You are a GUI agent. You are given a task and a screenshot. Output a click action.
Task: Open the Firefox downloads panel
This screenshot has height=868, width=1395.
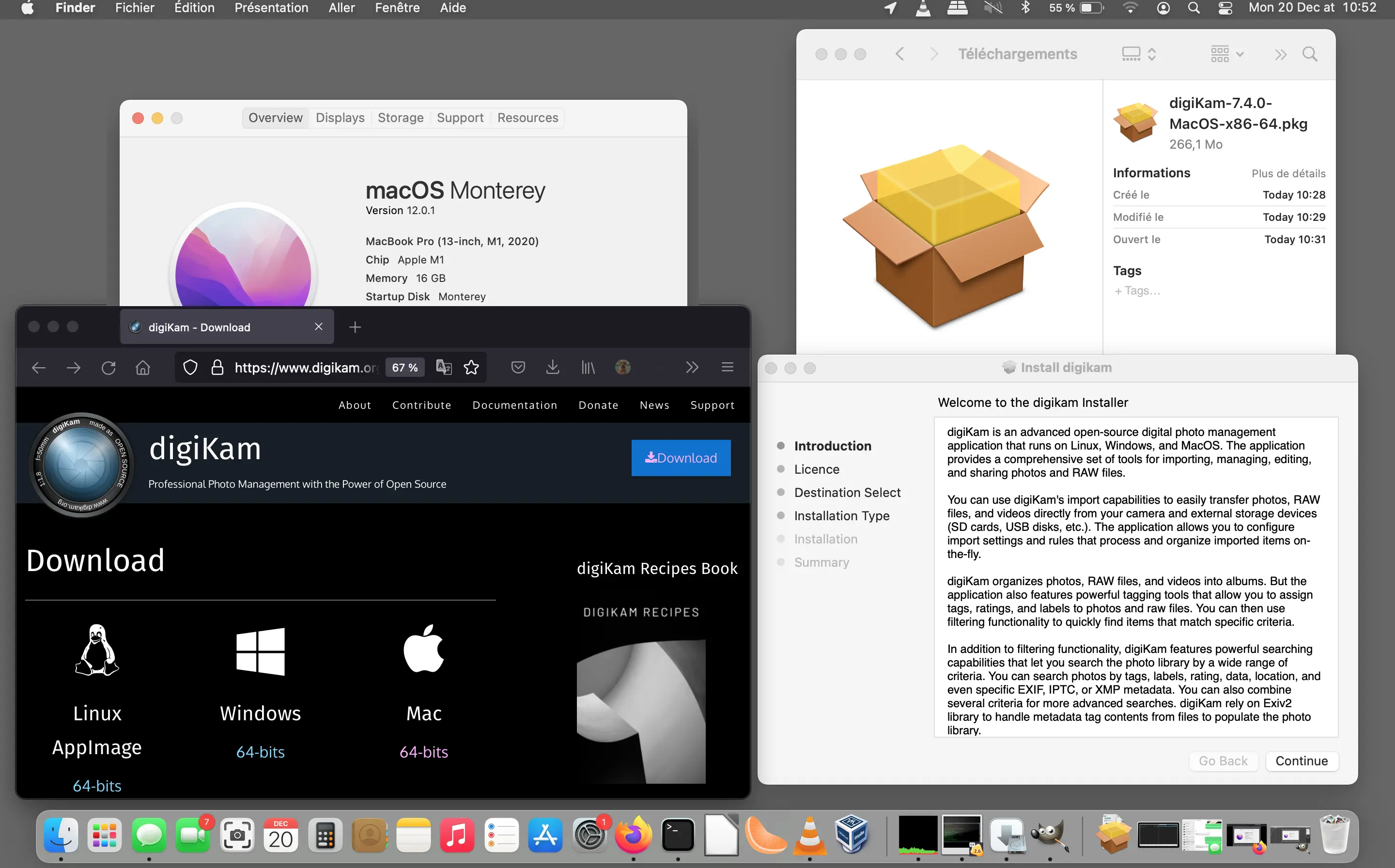(x=553, y=367)
